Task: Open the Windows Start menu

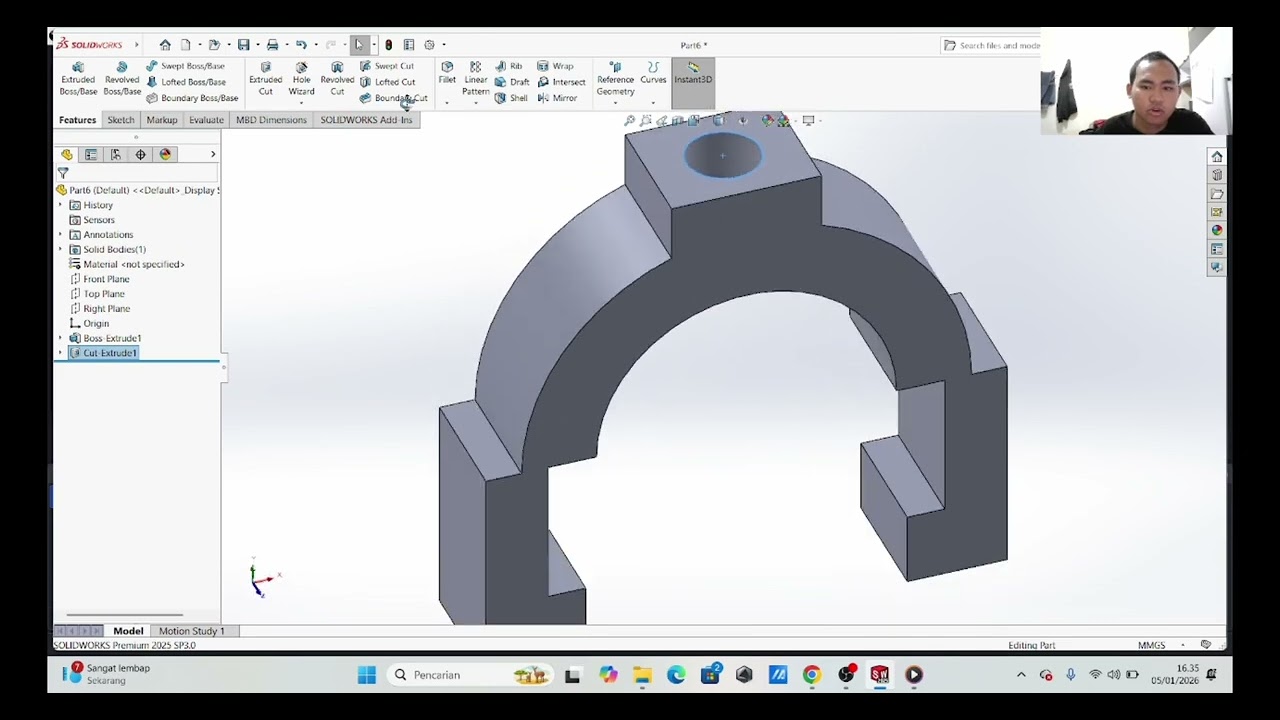Action: pyautogui.click(x=367, y=675)
